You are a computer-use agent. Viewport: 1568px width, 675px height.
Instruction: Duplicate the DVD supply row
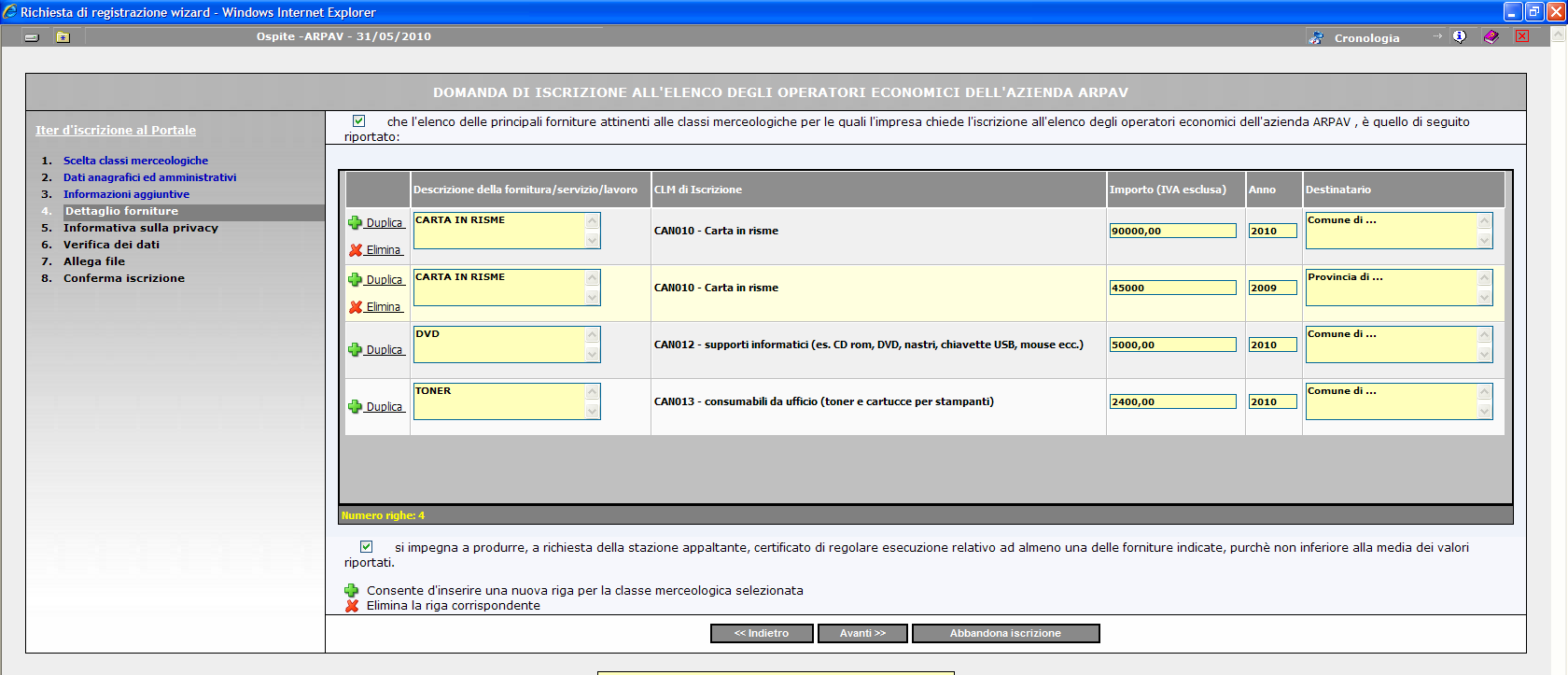376,349
